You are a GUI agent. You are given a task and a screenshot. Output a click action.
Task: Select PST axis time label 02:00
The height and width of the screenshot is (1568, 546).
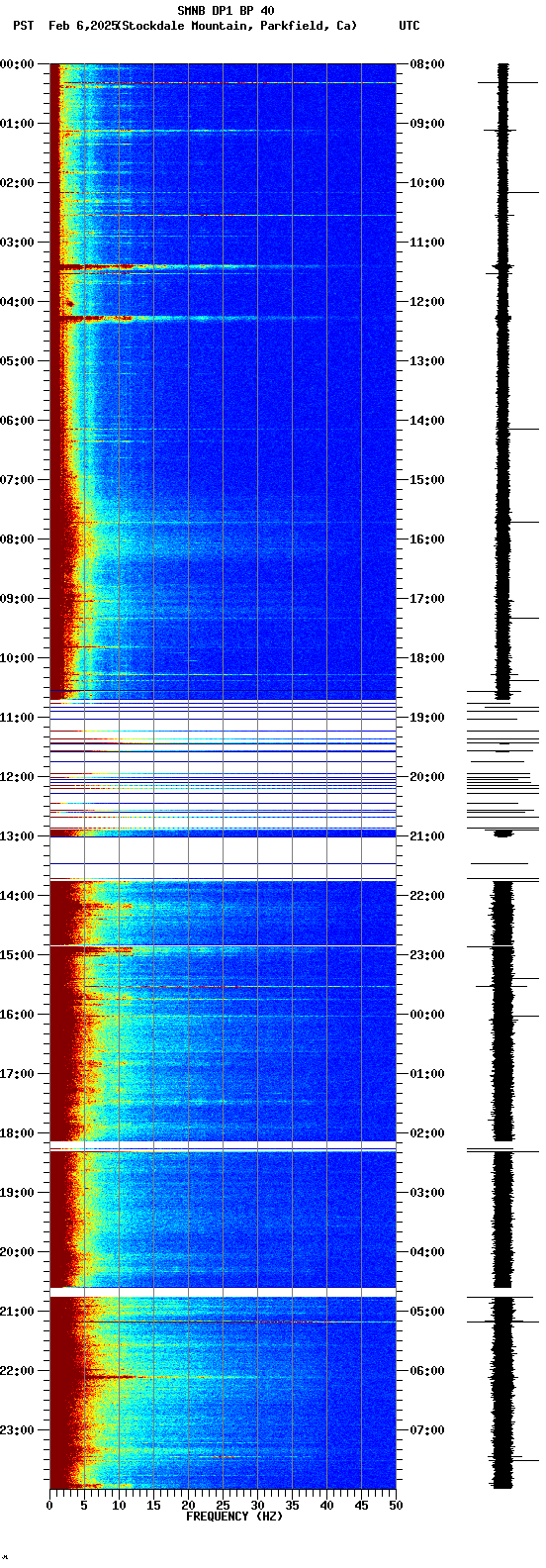click(x=18, y=183)
